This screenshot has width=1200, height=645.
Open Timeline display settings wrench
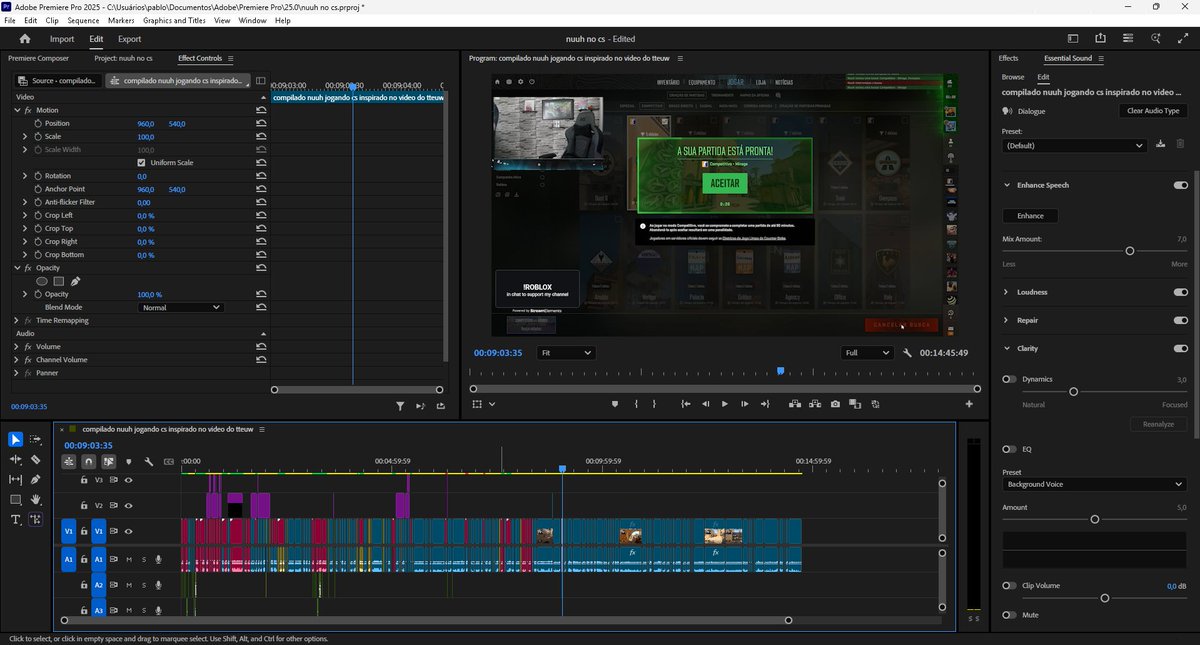click(148, 462)
